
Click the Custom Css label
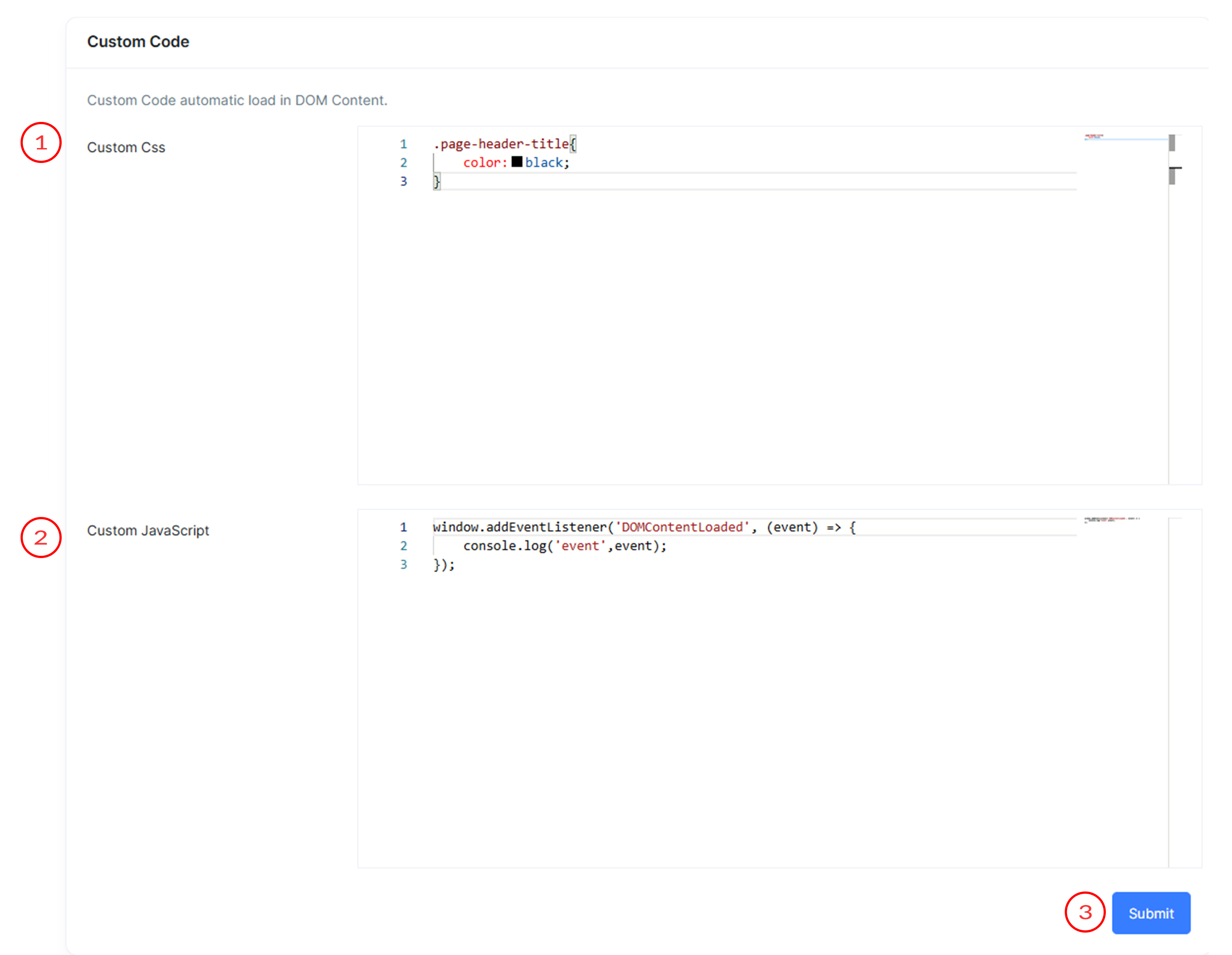coord(126,147)
